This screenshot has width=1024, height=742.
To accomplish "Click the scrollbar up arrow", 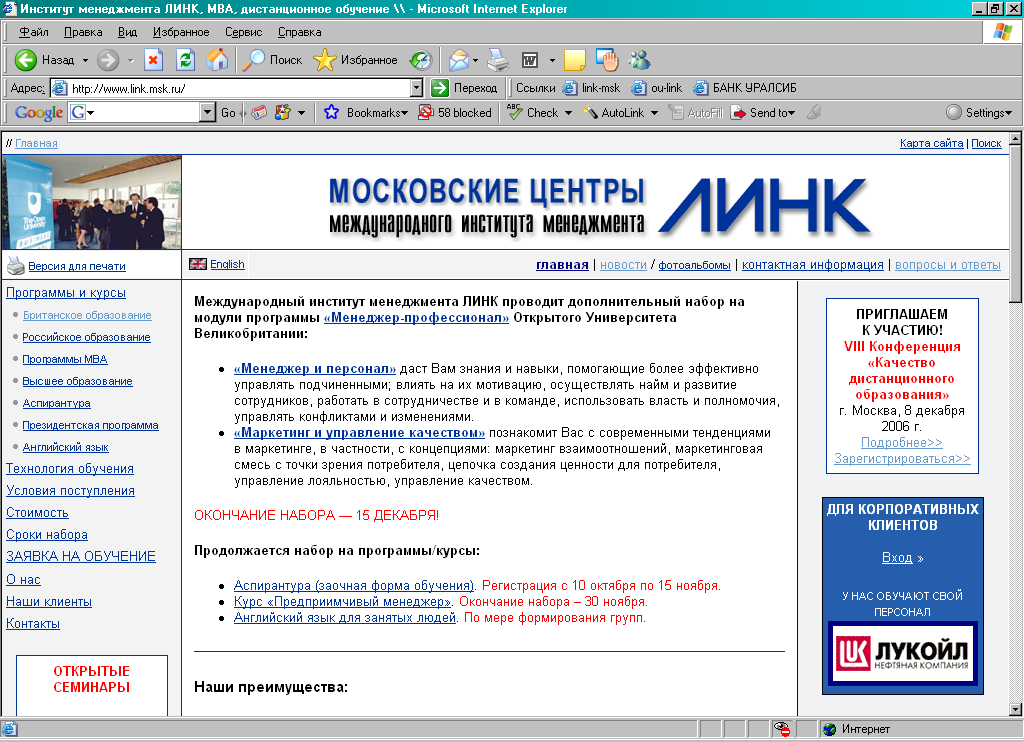I will [x=1015, y=138].
